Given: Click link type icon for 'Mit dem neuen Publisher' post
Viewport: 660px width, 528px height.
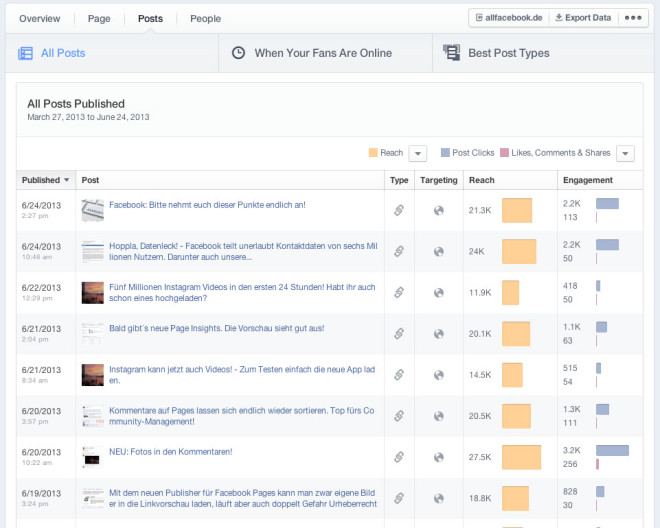Looking at the screenshot, I should (x=399, y=498).
